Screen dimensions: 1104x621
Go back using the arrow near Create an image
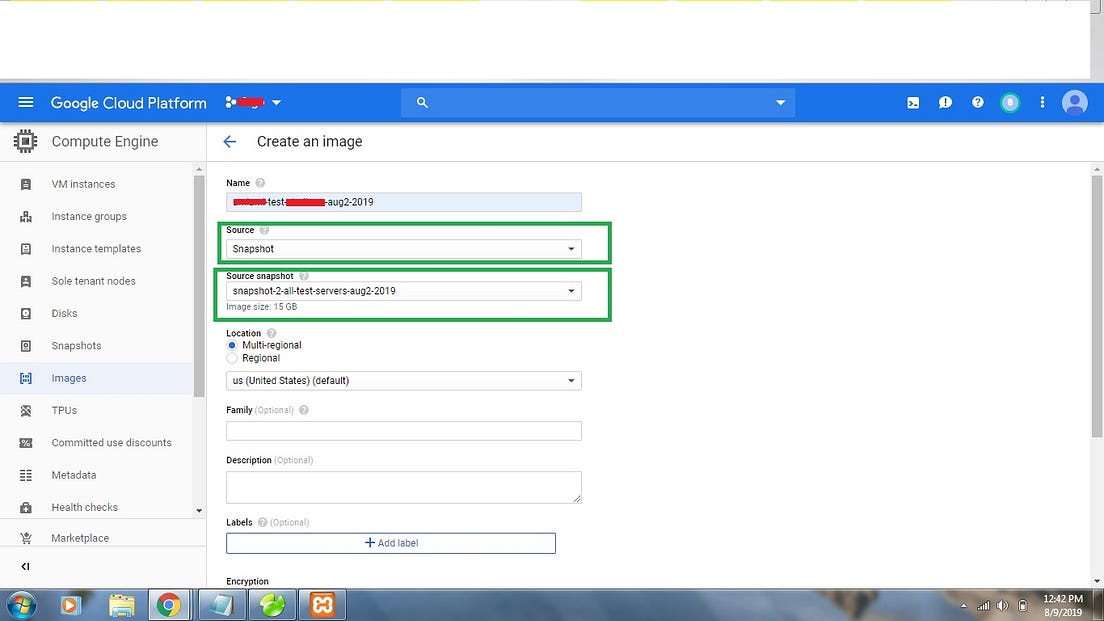coord(229,141)
